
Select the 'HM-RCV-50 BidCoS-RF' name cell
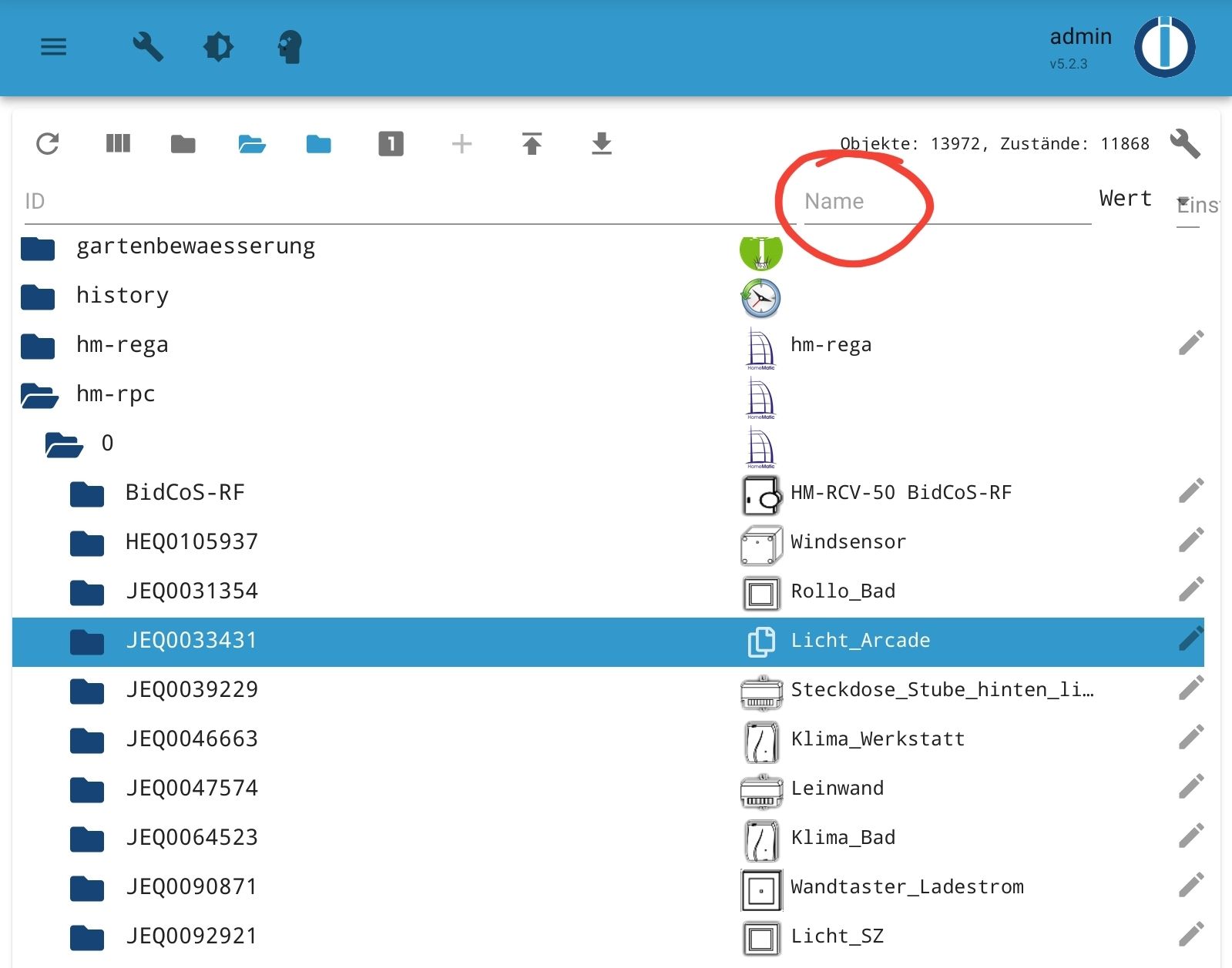pos(901,492)
